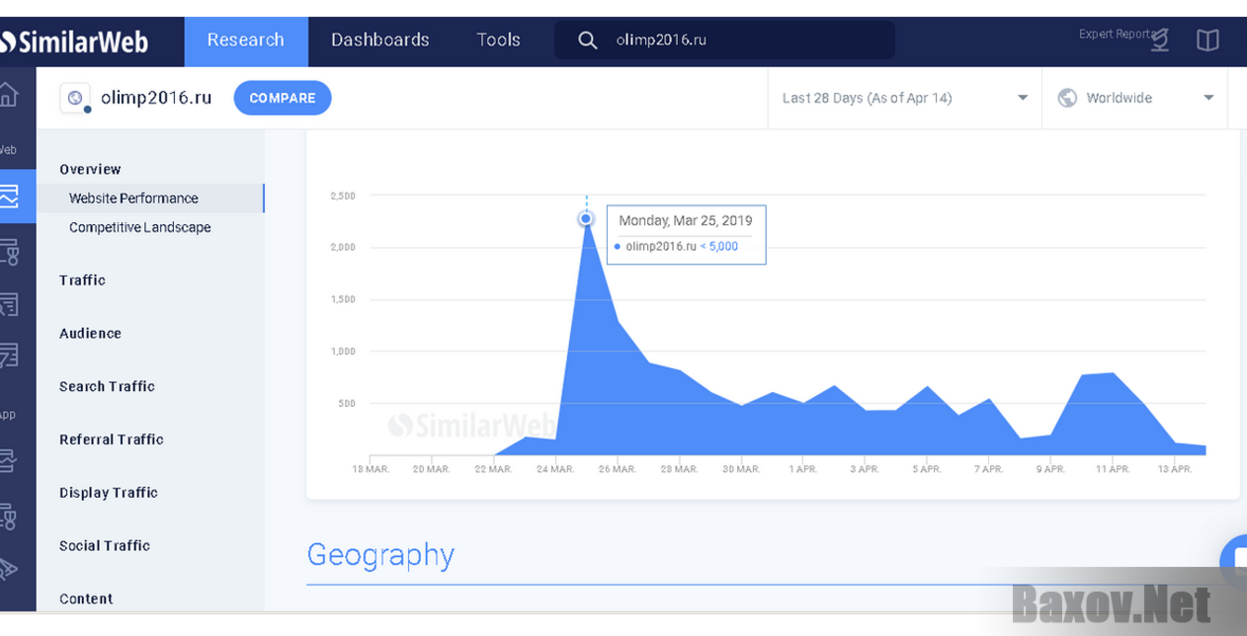Click the '< 5,000' value in tooltip

point(719,246)
